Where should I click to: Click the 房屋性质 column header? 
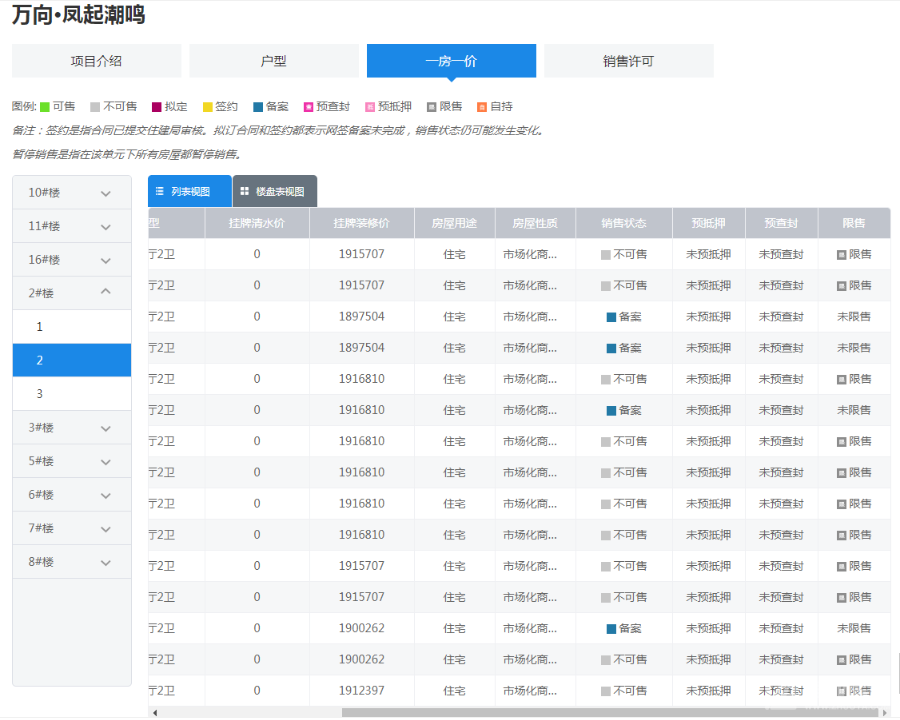tap(535, 223)
